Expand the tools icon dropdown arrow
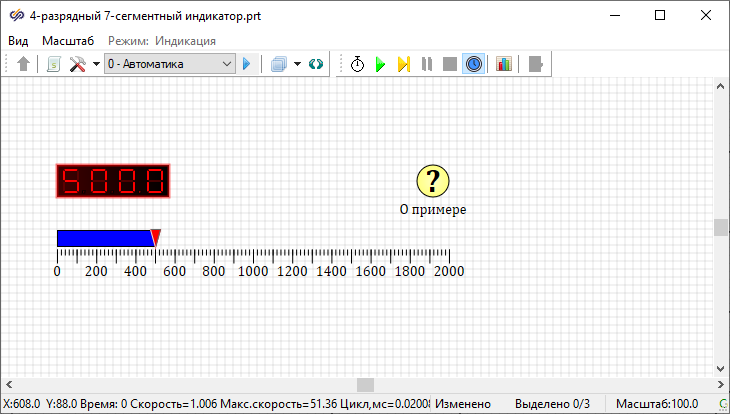 tap(96, 64)
